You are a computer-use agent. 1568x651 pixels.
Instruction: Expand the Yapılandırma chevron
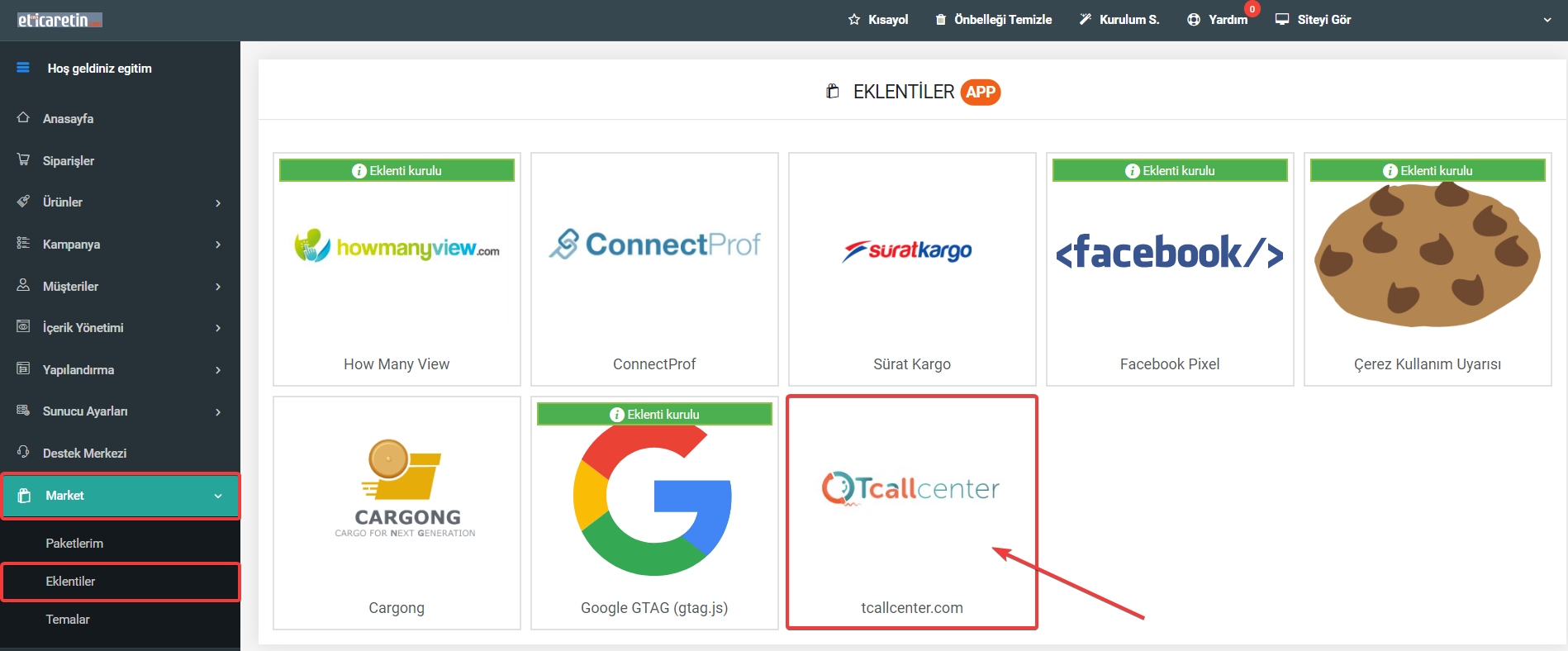tap(218, 370)
